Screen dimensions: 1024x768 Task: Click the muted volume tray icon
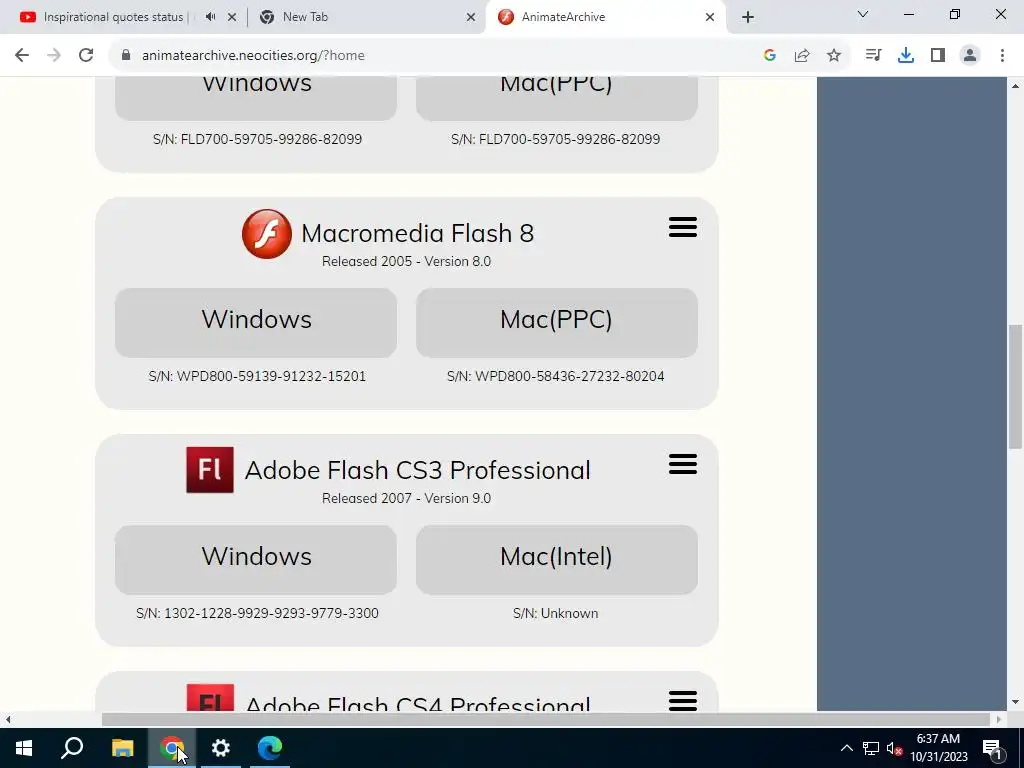[895, 748]
